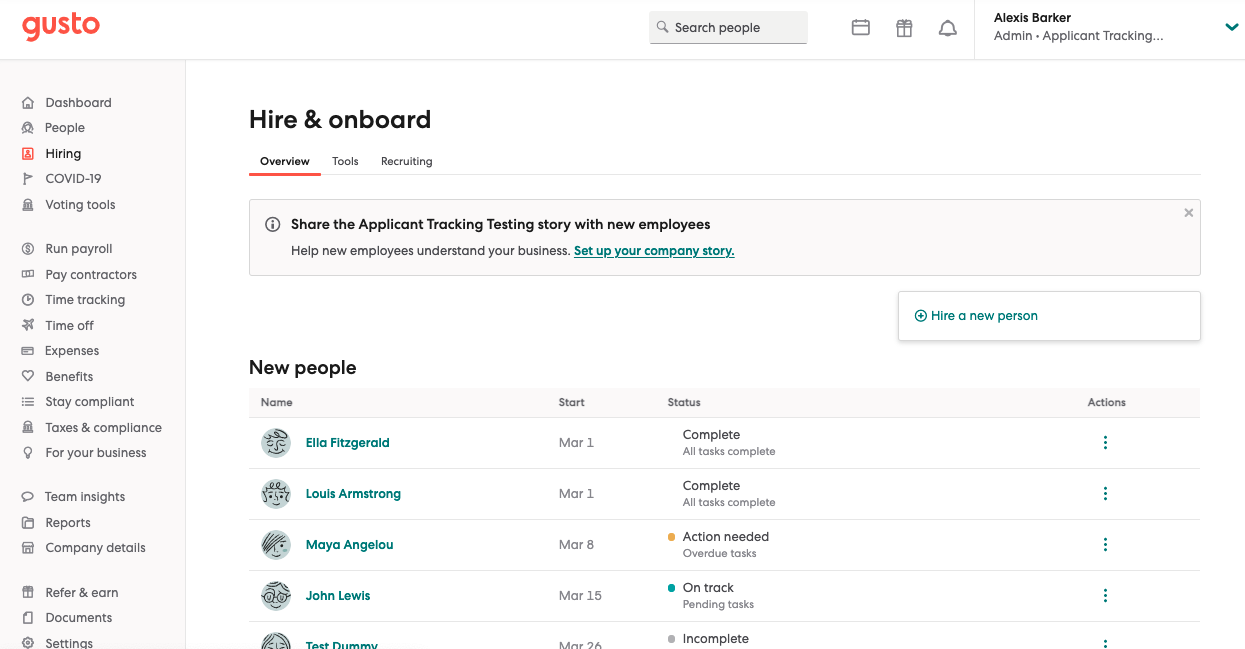Open Louis Armstrong's profile link
Image resolution: width=1245 pixels, height=649 pixels.
point(353,494)
